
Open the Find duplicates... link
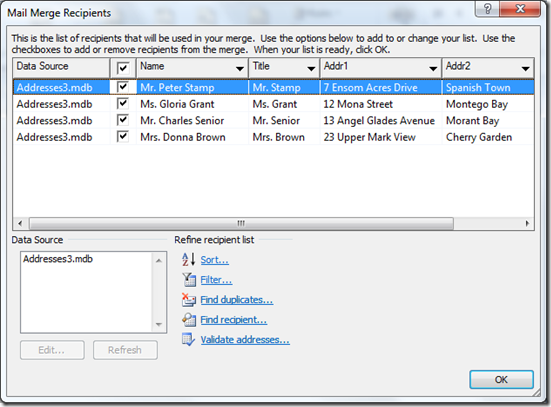point(236,300)
